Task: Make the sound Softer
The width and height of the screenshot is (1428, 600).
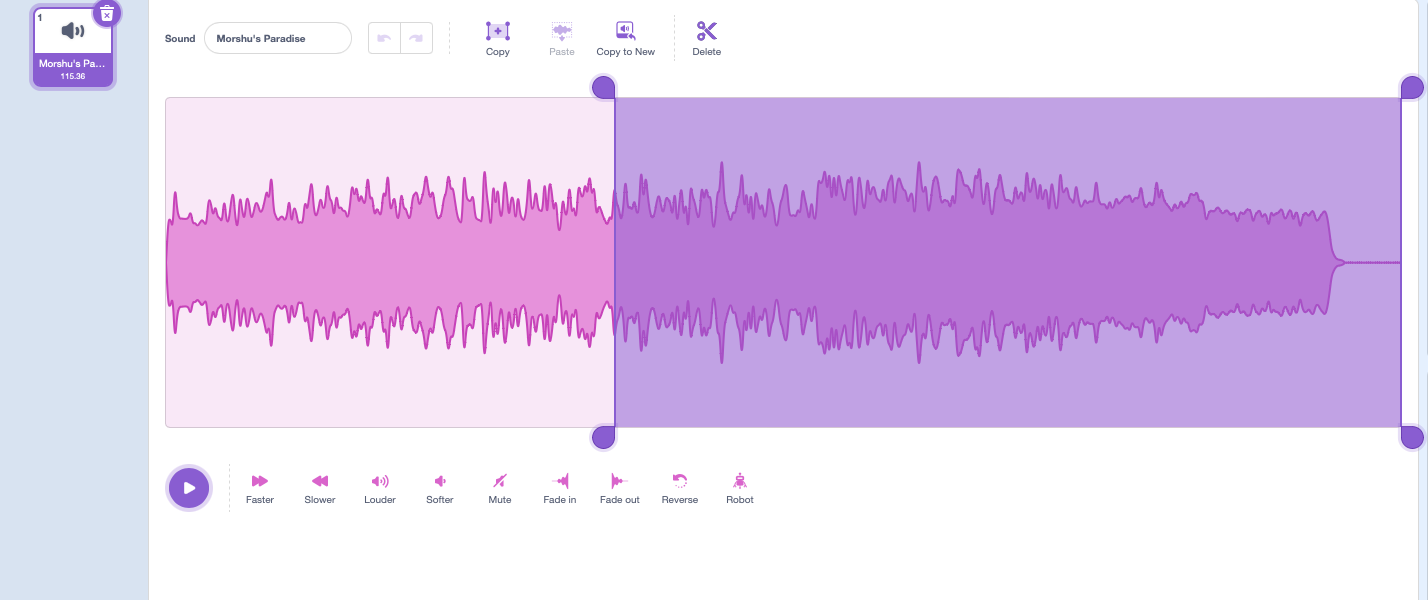Action: [440, 481]
